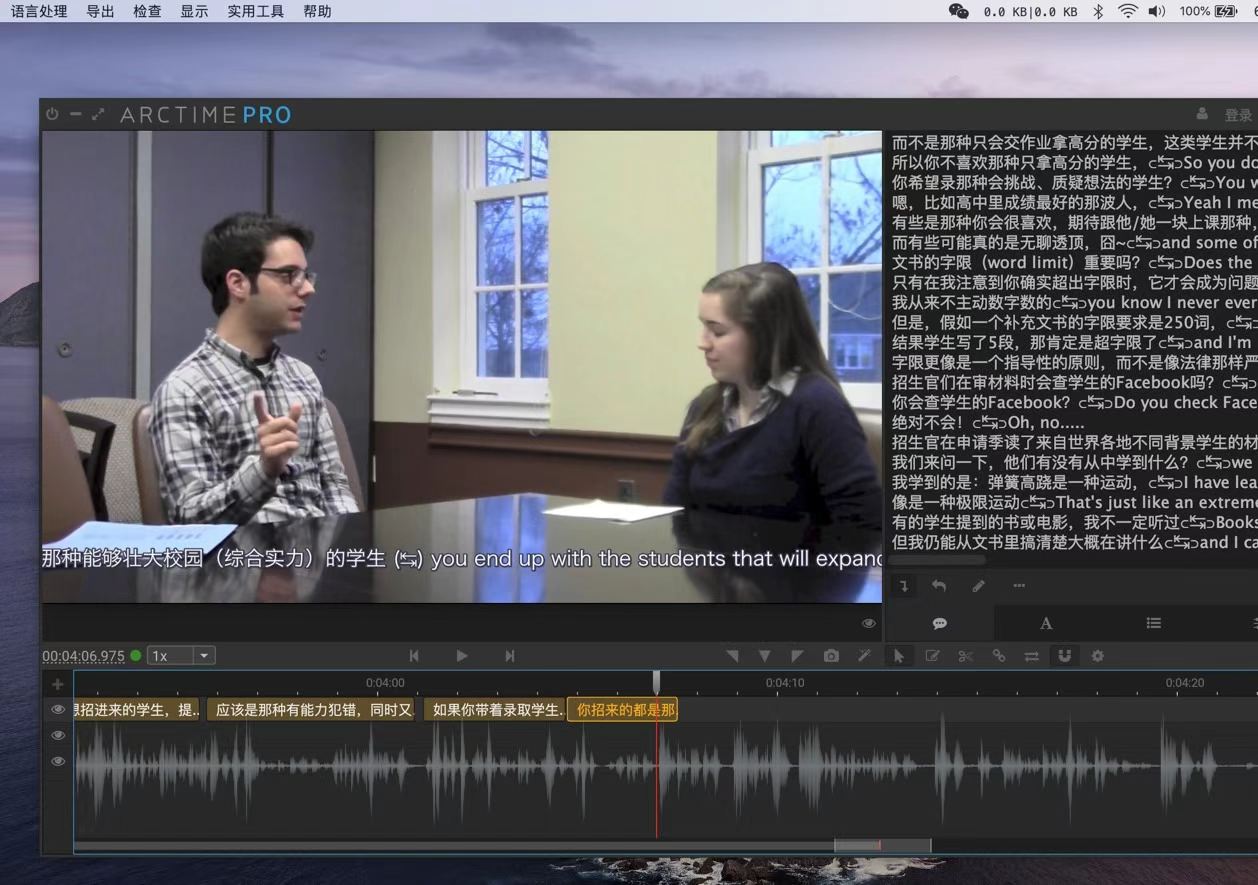Click the 登录 login button
Screen dimensions: 1258x885
(x=1238, y=116)
